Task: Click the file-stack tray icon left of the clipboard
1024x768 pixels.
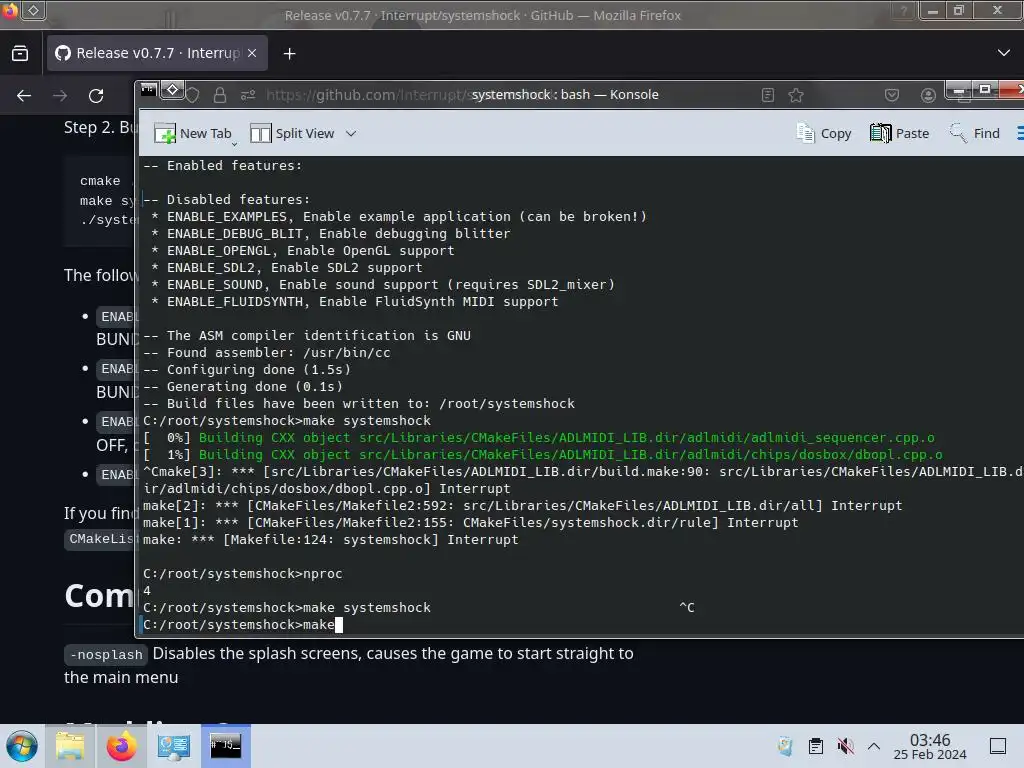Action: click(785, 746)
